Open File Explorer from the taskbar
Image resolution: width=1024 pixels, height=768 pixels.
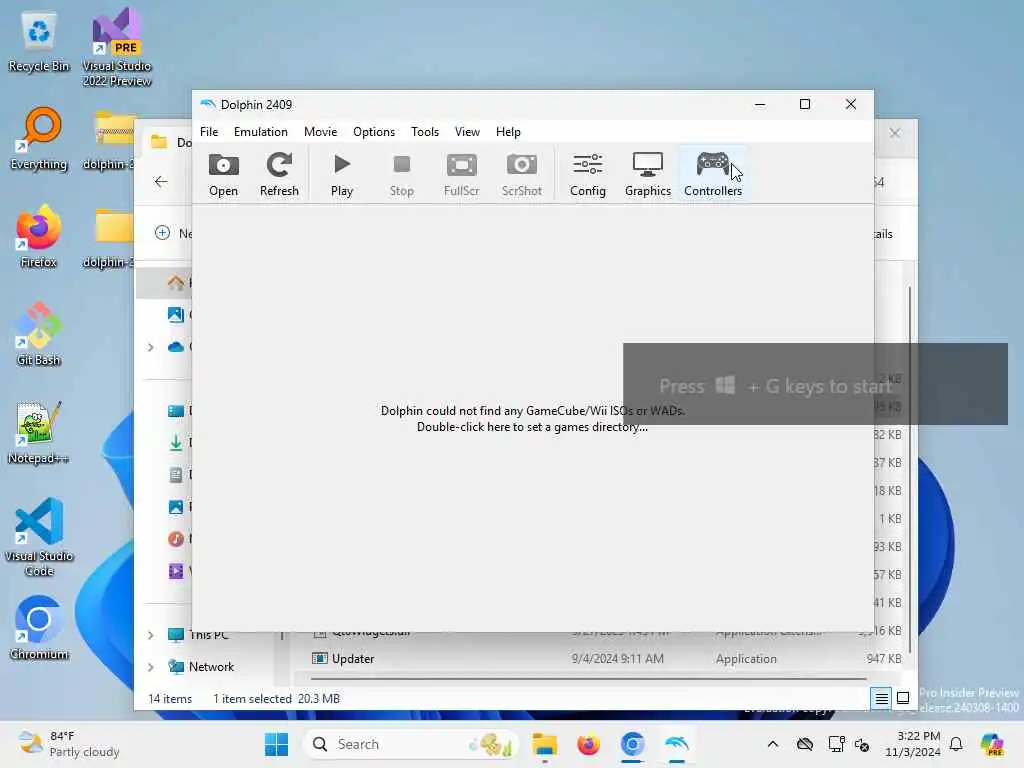coord(544,744)
